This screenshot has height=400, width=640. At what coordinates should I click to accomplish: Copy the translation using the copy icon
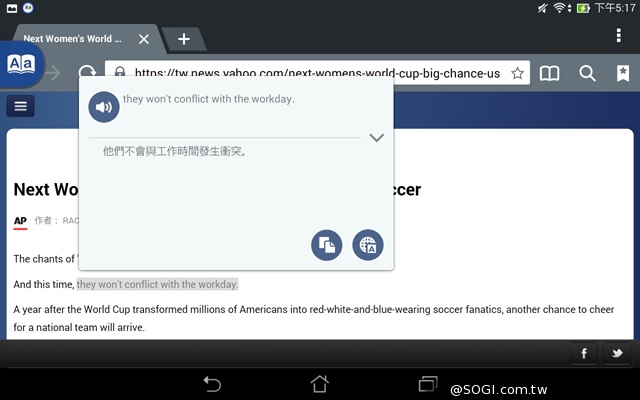tap(327, 245)
